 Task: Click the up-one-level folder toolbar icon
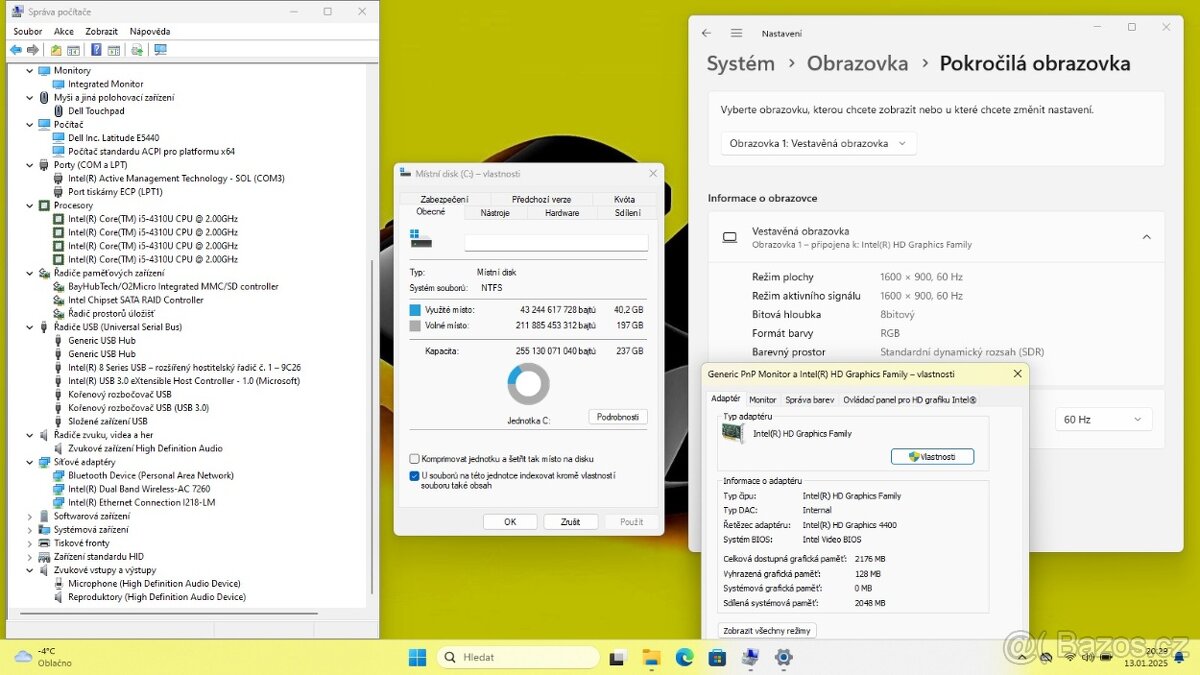(56, 50)
